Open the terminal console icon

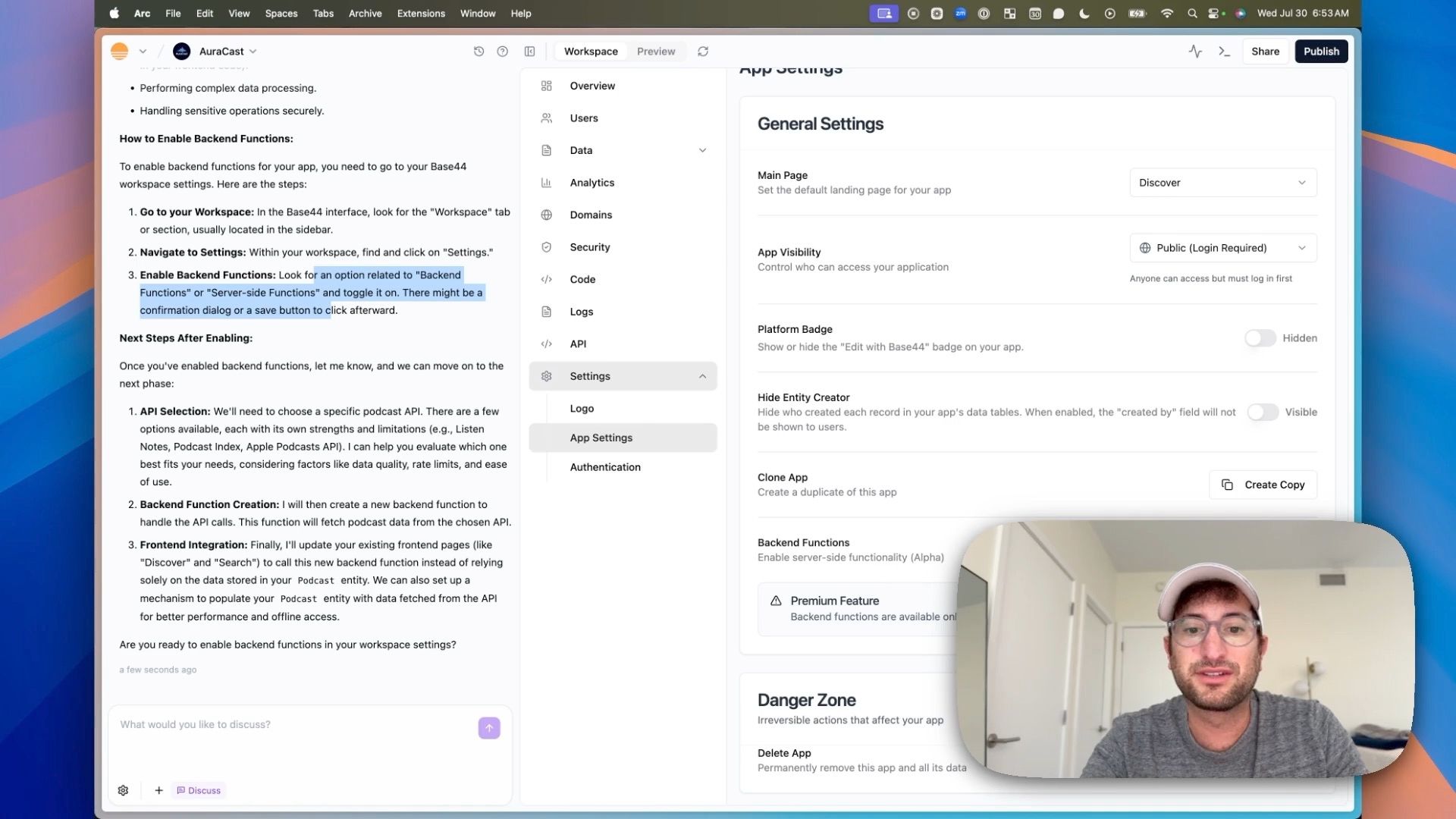click(1224, 51)
